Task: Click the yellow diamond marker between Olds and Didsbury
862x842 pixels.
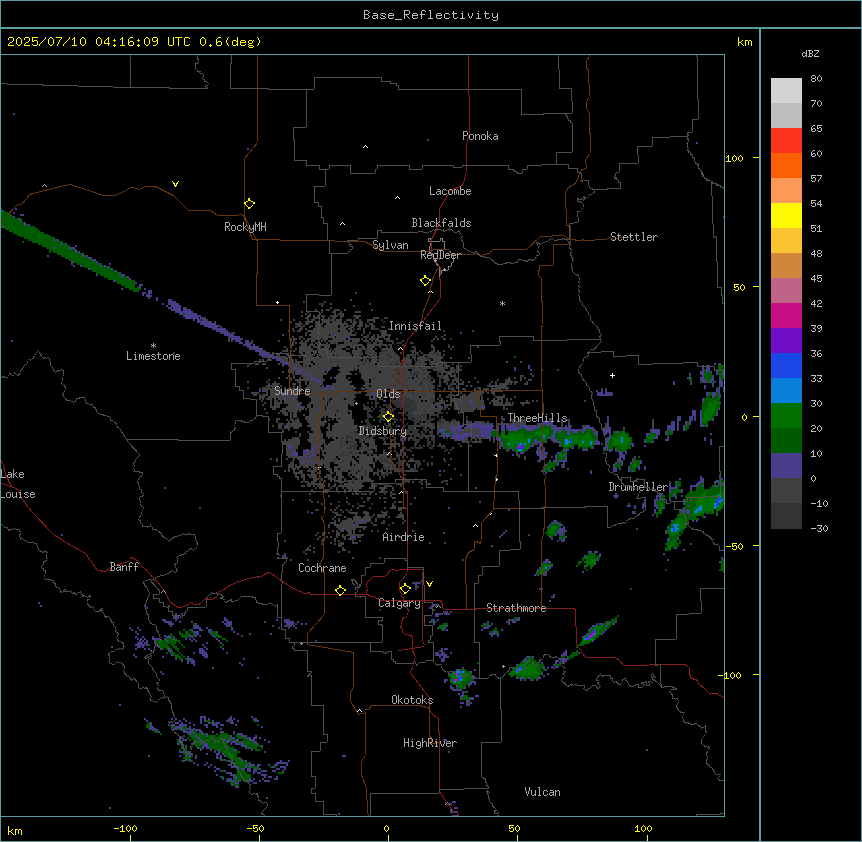Action: (x=388, y=417)
